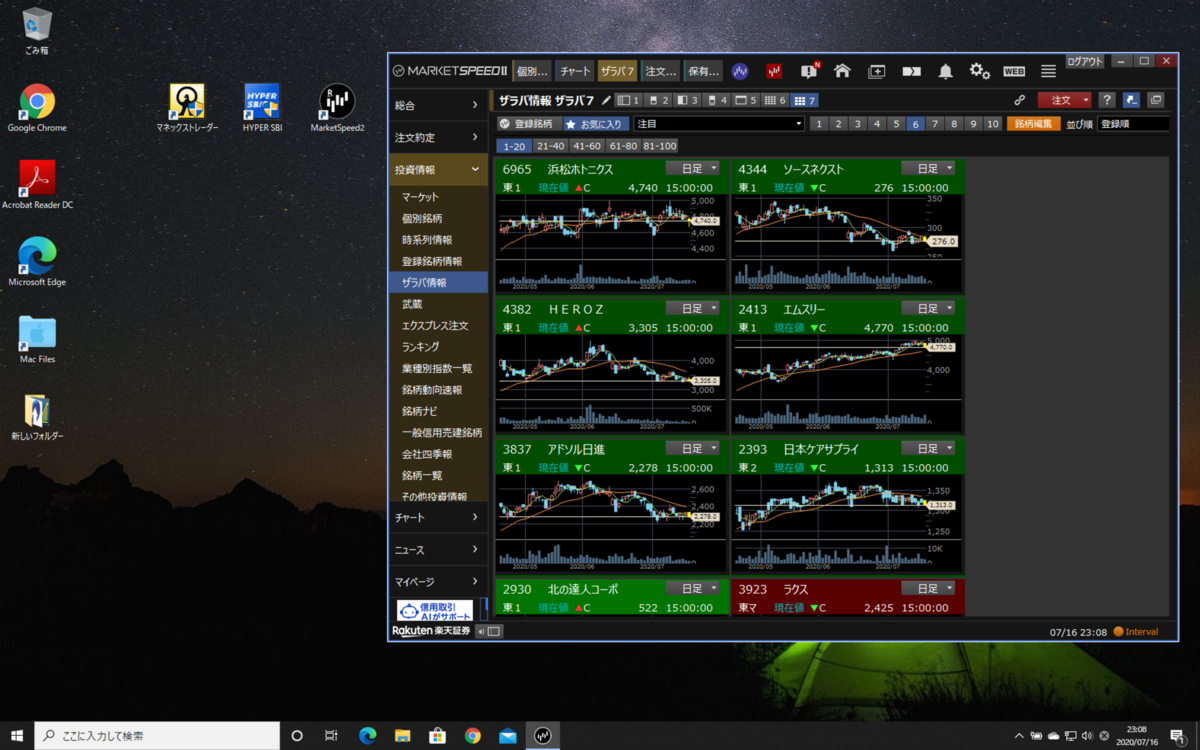Collapse the 投資情報 sidebar section
1200x750 pixels.
pyautogui.click(x=438, y=170)
